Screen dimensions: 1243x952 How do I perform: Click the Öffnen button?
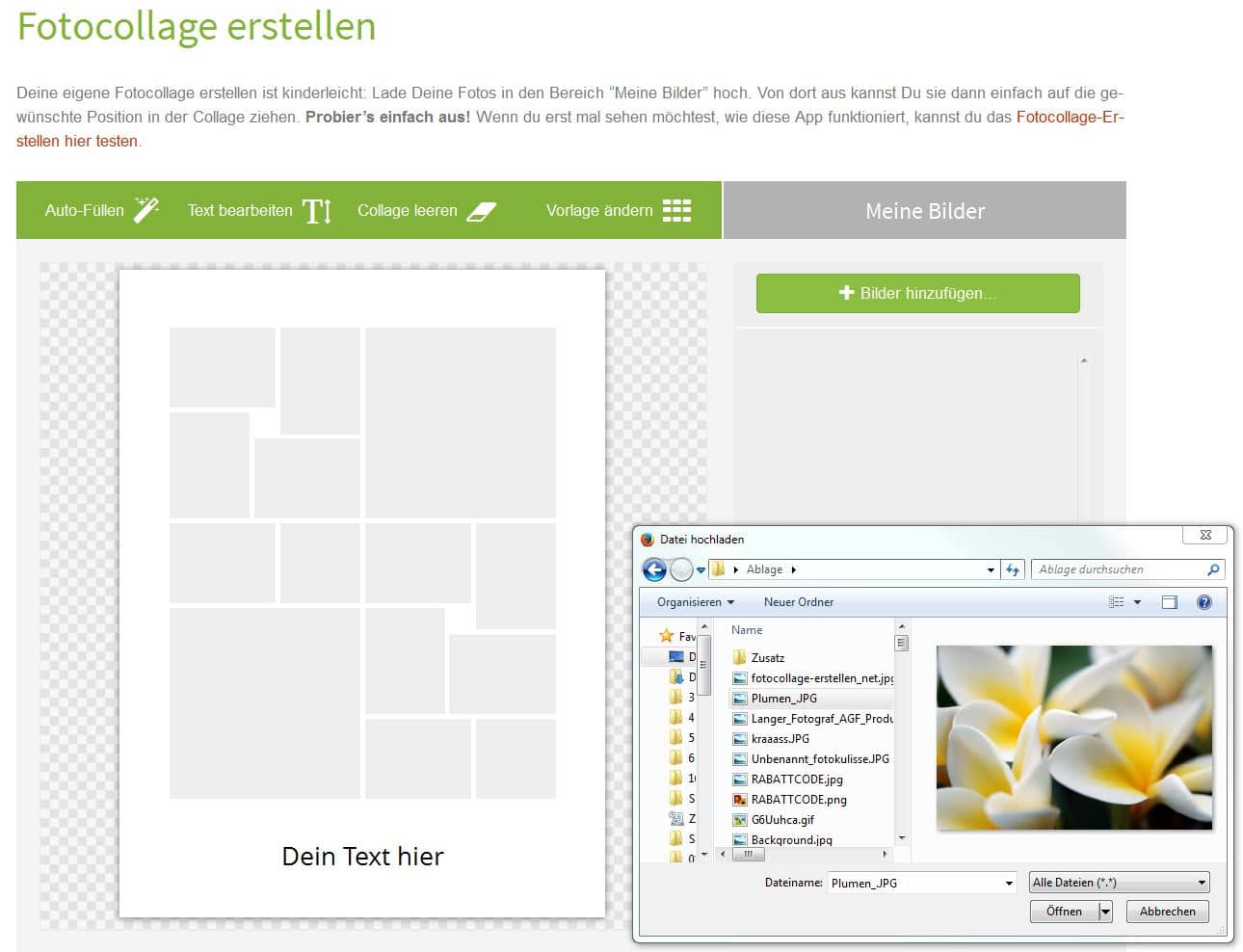(1064, 912)
